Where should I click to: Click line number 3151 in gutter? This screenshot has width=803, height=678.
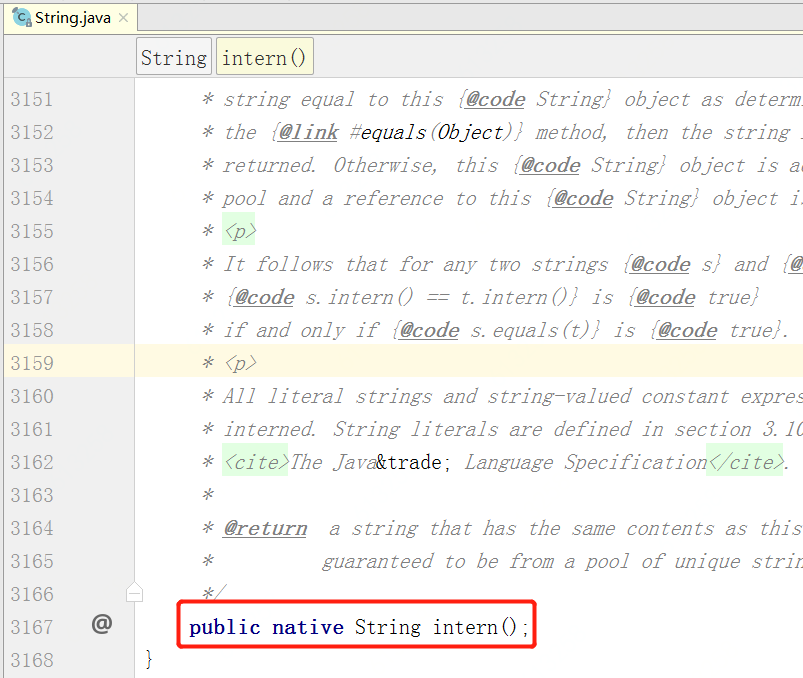32,99
